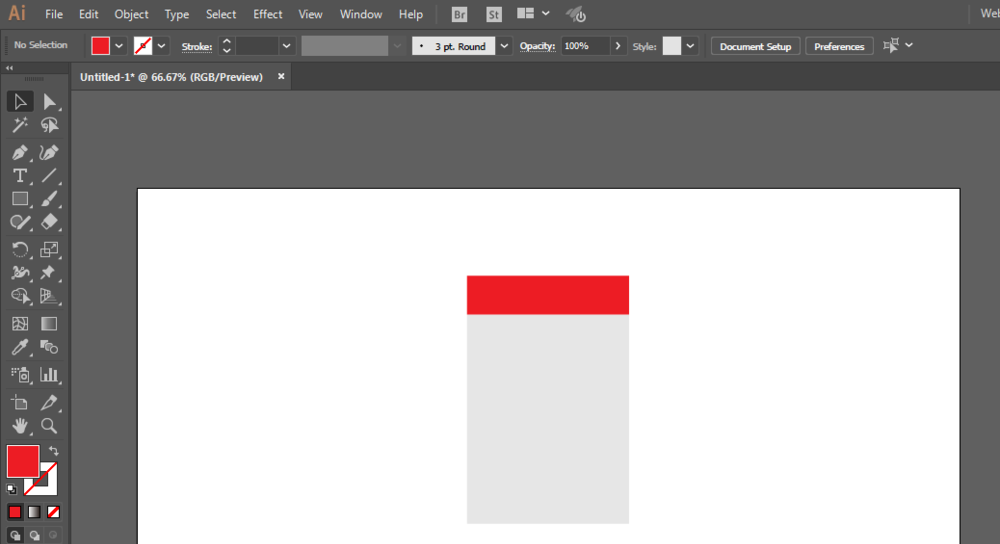
Task: Select the Eyedropper tool
Action: pyautogui.click(x=19, y=348)
